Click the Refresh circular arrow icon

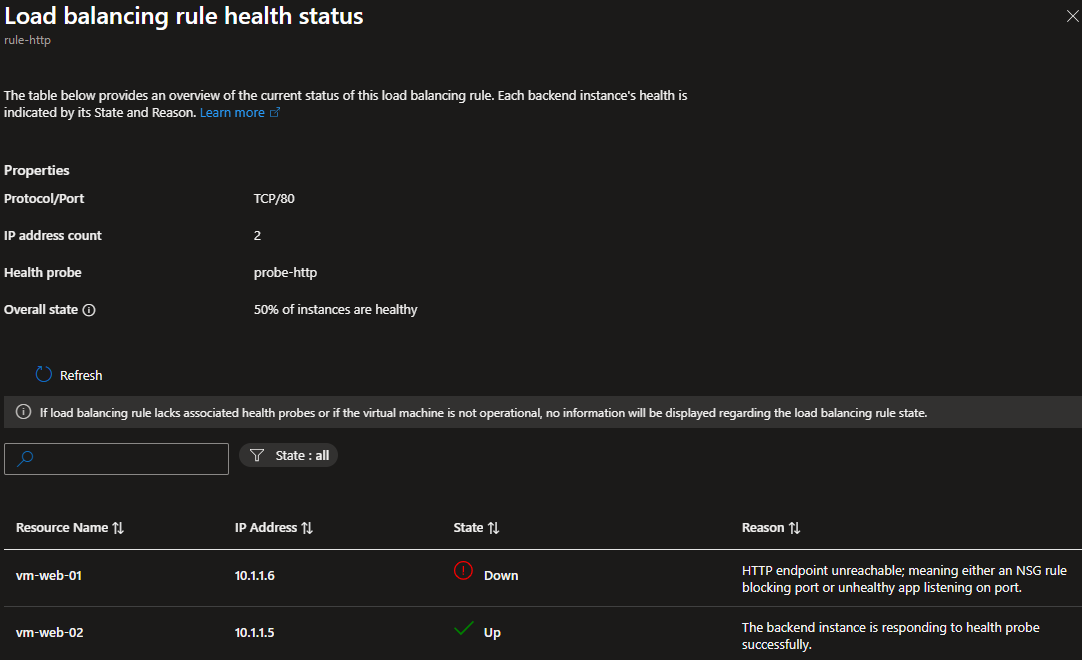coord(43,374)
